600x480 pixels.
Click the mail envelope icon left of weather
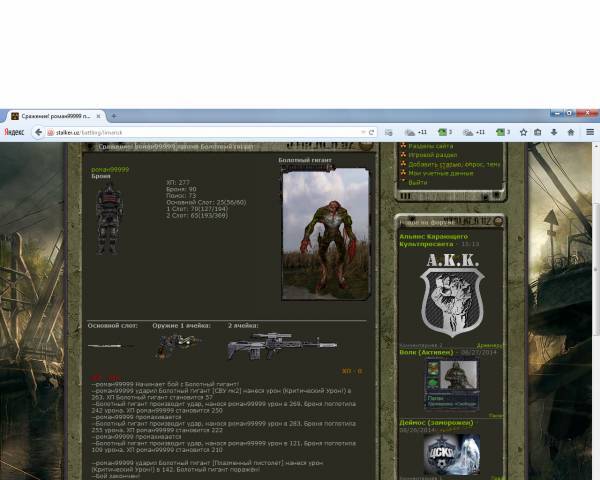coord(388,132)
